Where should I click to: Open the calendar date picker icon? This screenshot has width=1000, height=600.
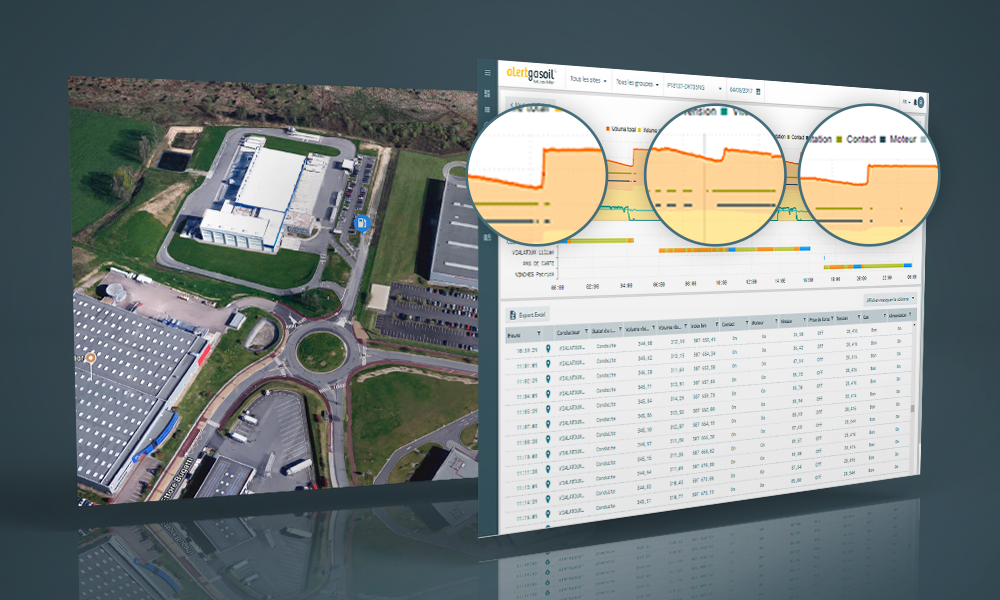point(758,91)
